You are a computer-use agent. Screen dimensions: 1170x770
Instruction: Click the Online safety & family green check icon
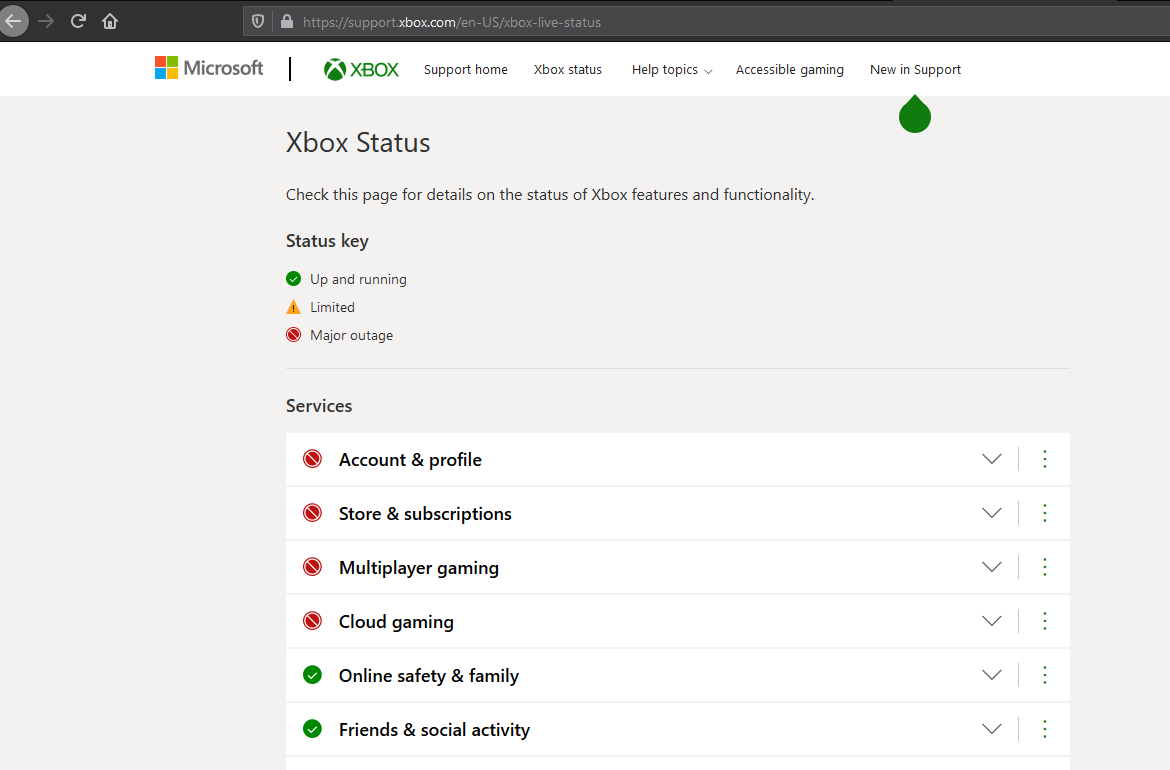pos(313,675)
